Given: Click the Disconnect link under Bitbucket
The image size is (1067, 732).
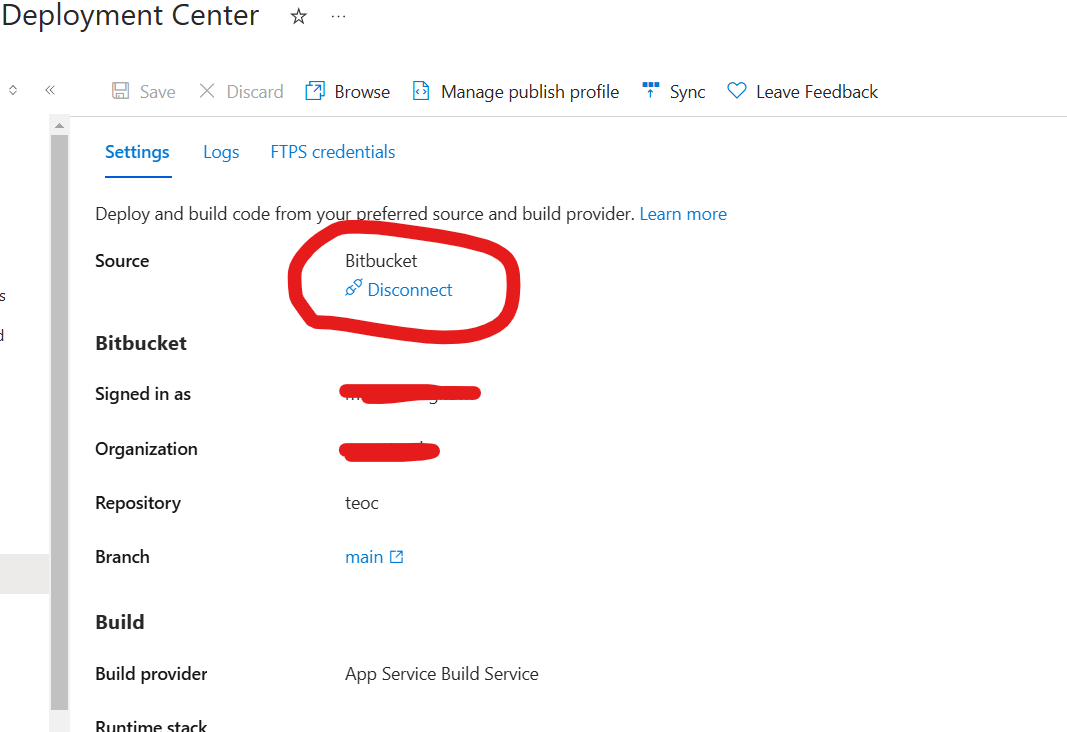Looking at the screenshot, I should (410, 290).
